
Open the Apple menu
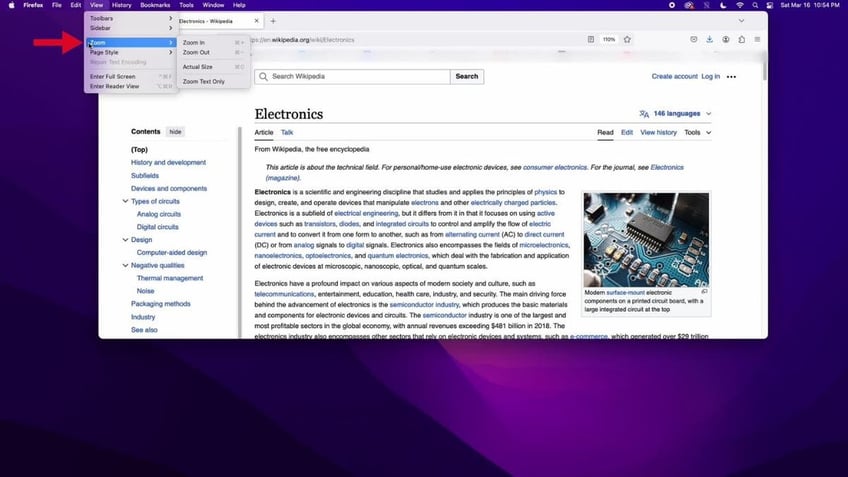click(x=11, y=5)
